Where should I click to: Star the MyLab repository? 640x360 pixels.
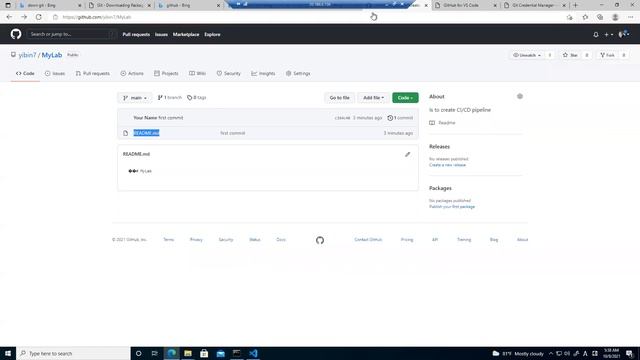[x=570, y=55]
